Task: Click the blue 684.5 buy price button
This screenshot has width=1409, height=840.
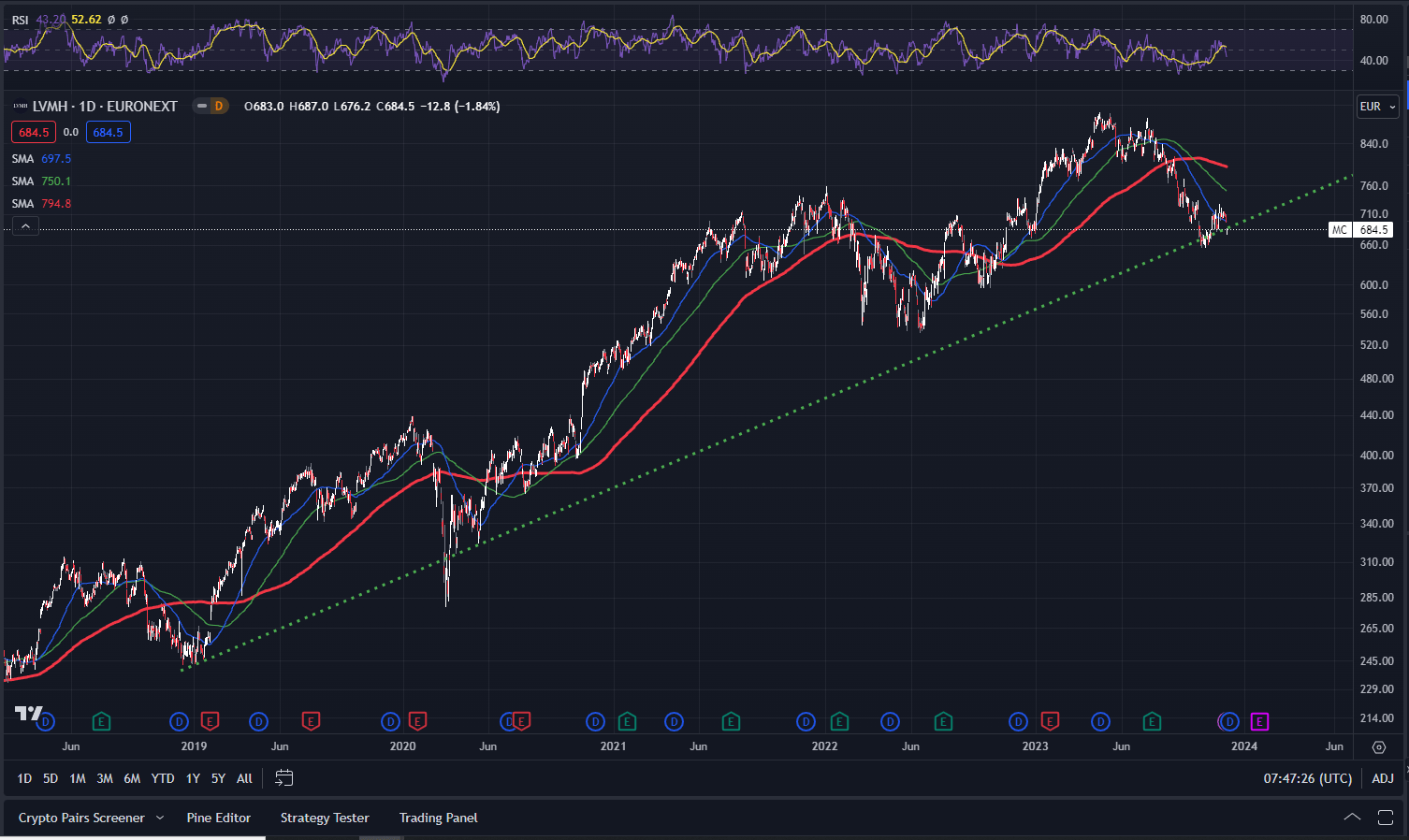Action: 108,133
